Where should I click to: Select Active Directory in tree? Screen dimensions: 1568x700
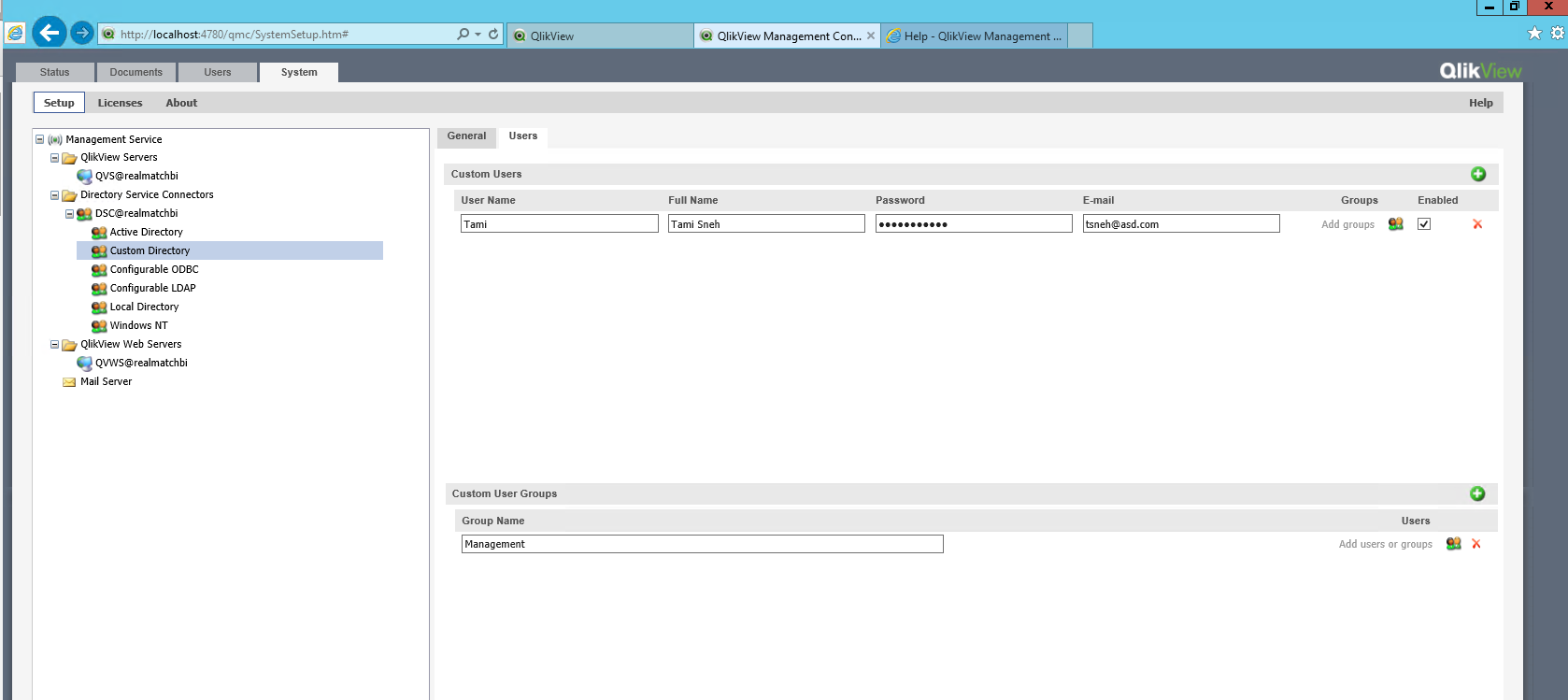coord(146,232)
